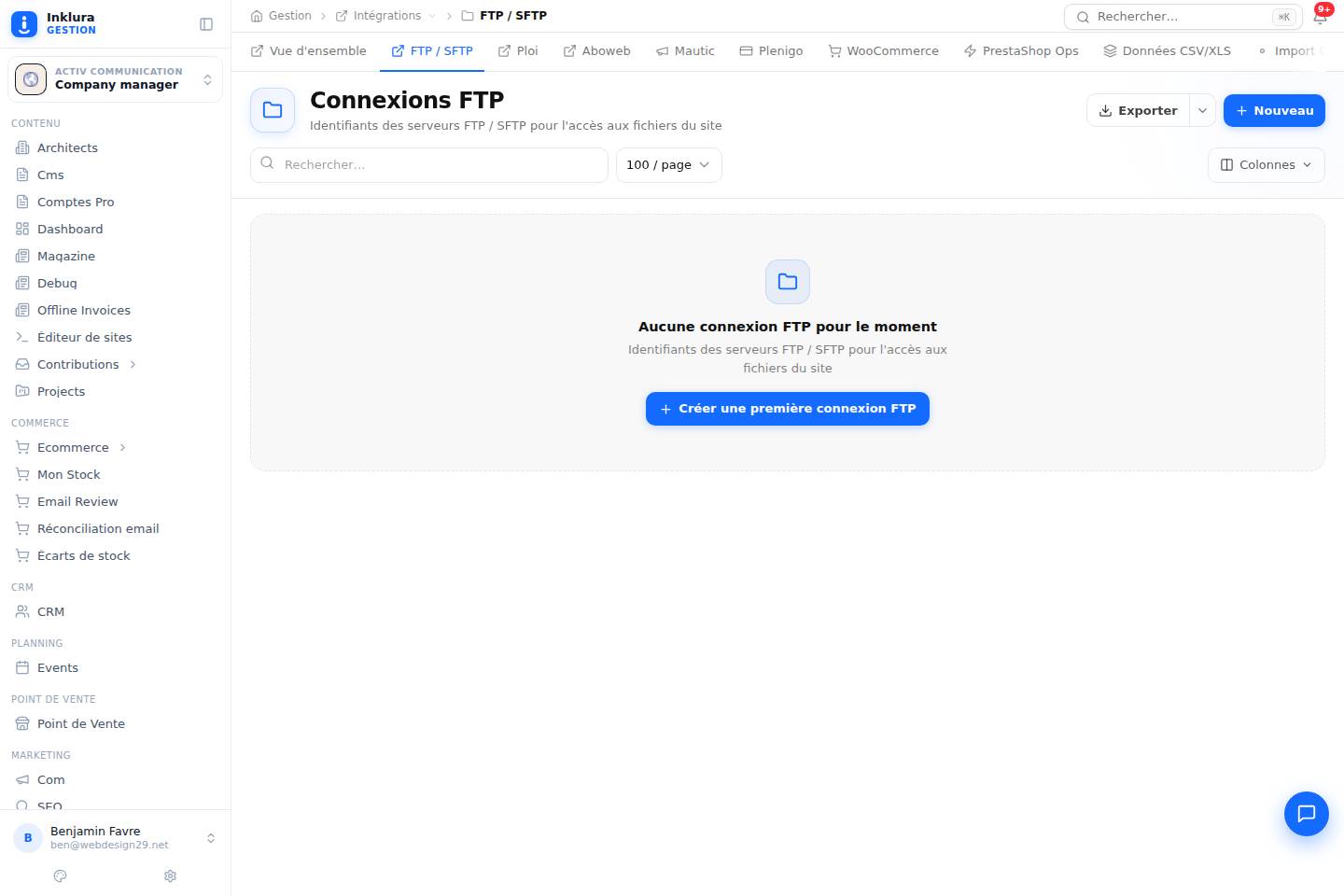The height and width of the screenshot is (896, 1344).
Task: Click the home icon in the breadcrumb
Action: pyautogui.click(x=257, y=16)
